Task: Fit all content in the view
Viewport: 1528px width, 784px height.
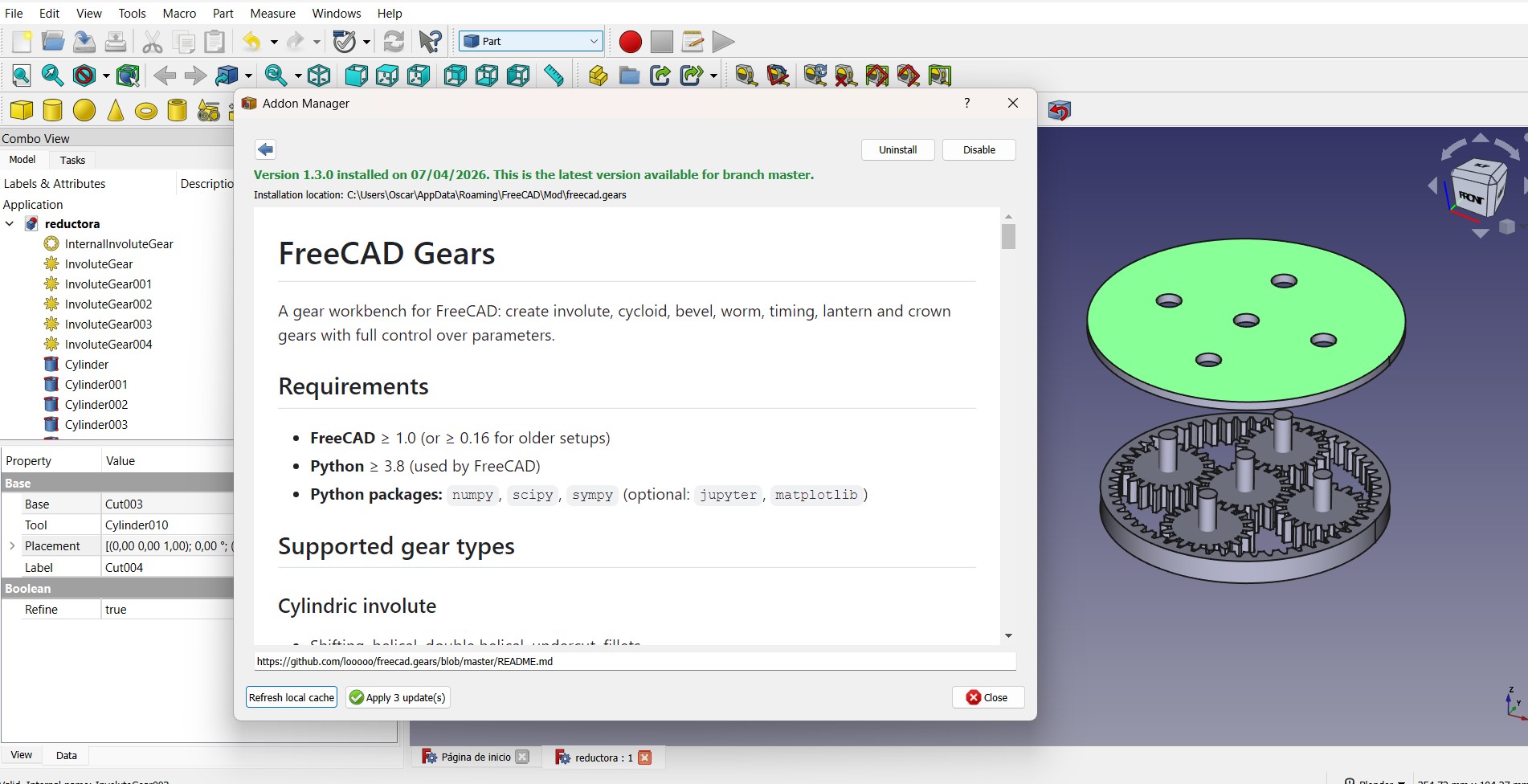Action: click(22, 76)
